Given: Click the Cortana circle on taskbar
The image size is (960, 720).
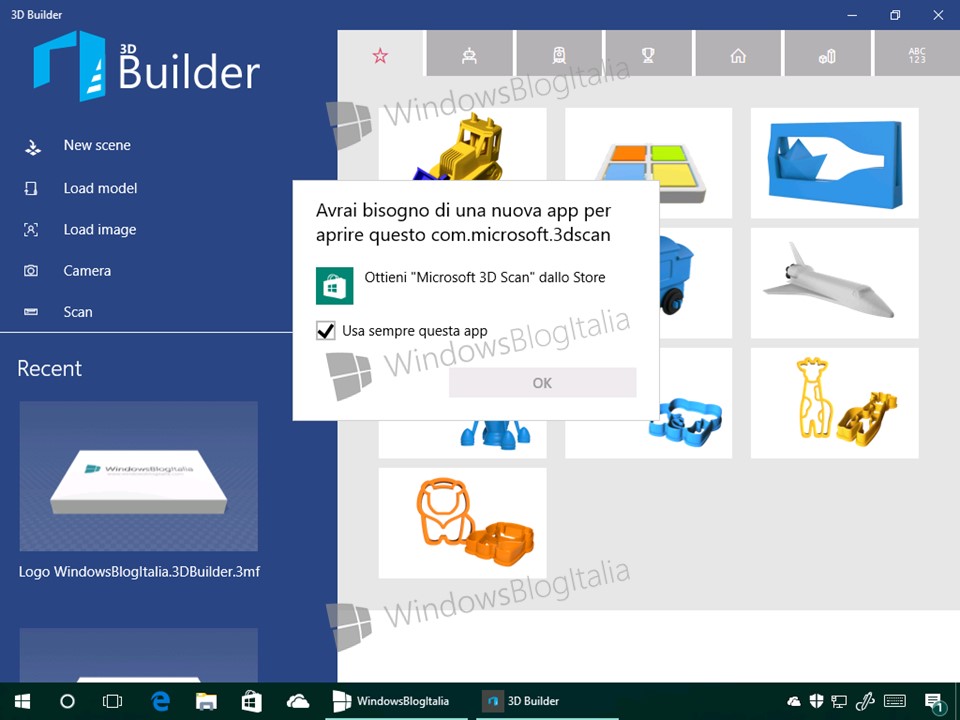Looking at the screenshot, I should [x=67, y=702].
